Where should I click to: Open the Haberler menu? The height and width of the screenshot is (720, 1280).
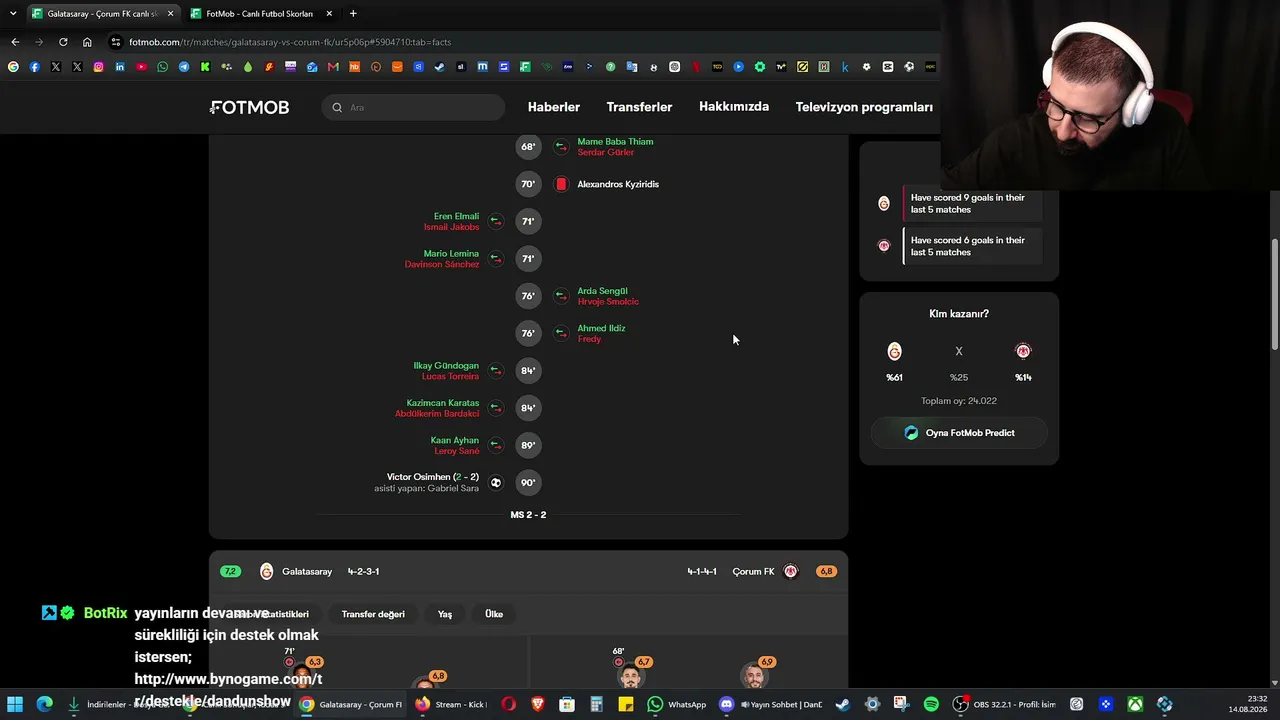[x=554, y=107]
